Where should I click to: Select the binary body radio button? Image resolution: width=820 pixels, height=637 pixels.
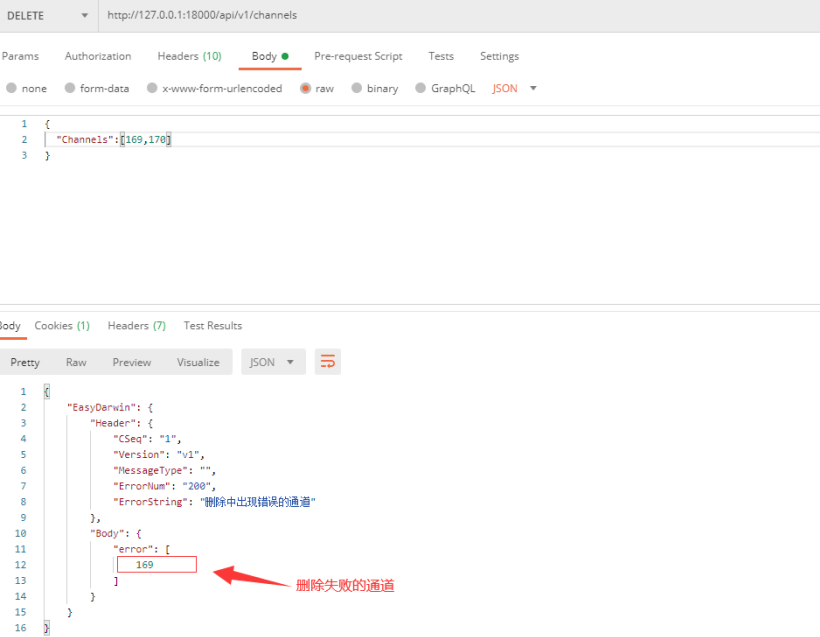356,88
